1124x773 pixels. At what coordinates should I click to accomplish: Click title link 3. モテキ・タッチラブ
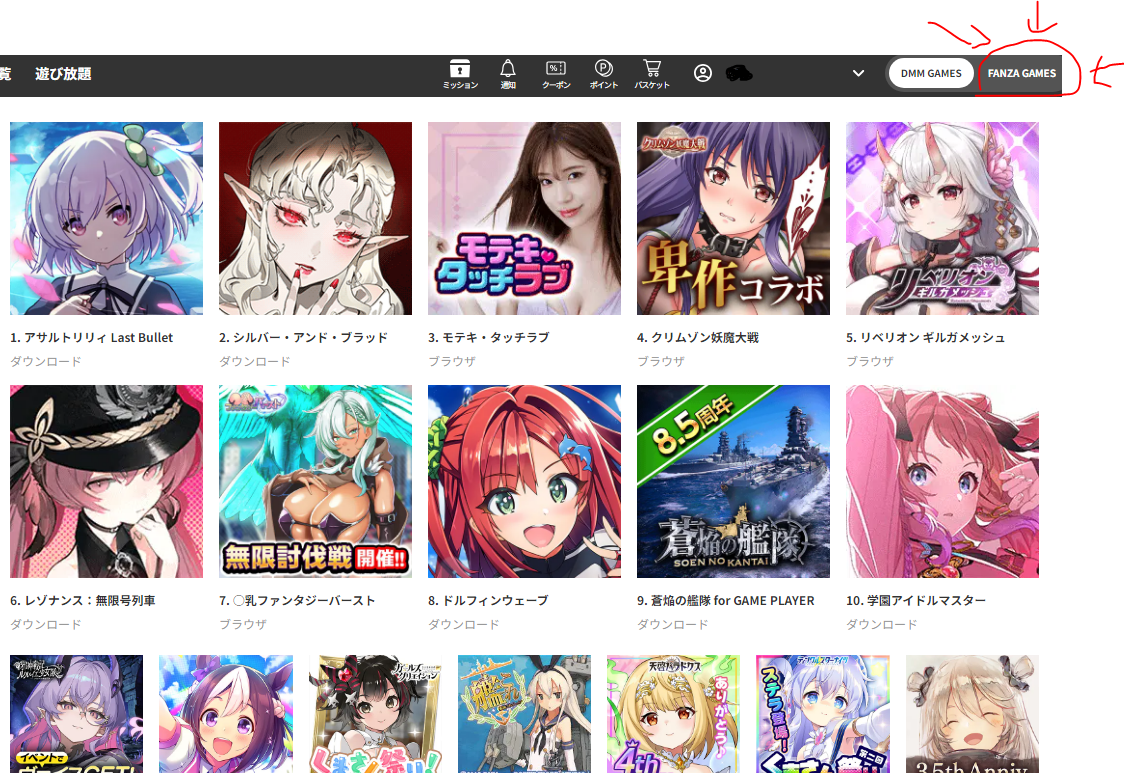(489, 337)
